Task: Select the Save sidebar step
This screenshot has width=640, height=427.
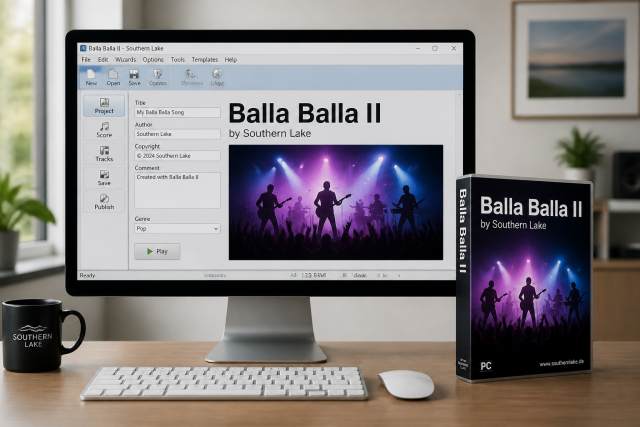Action: (x=104, y=178)
